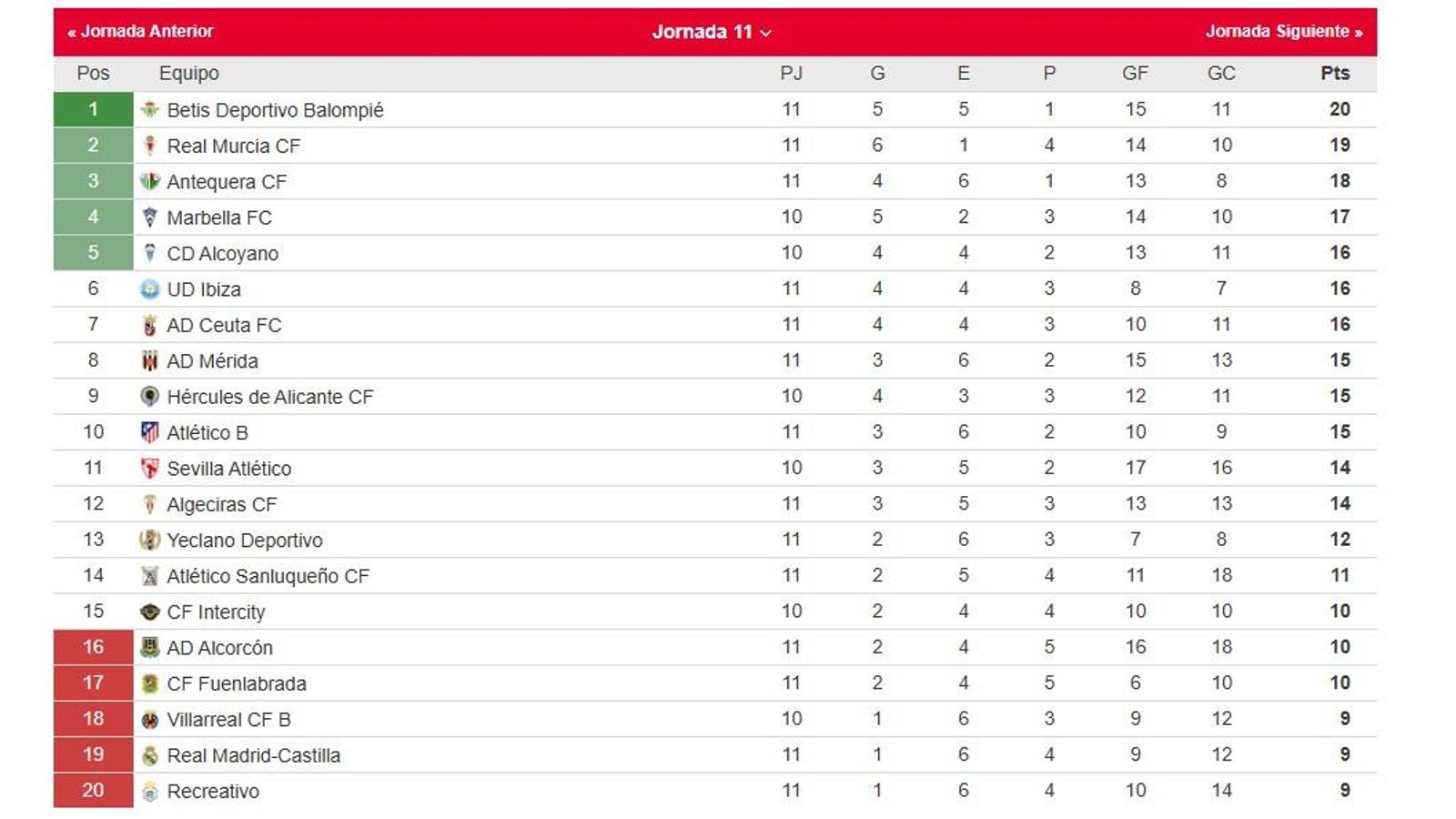The height and width of the screenshot is (819, 1456).
Task: Click the green position 1 cell
Action: point(92,108)
